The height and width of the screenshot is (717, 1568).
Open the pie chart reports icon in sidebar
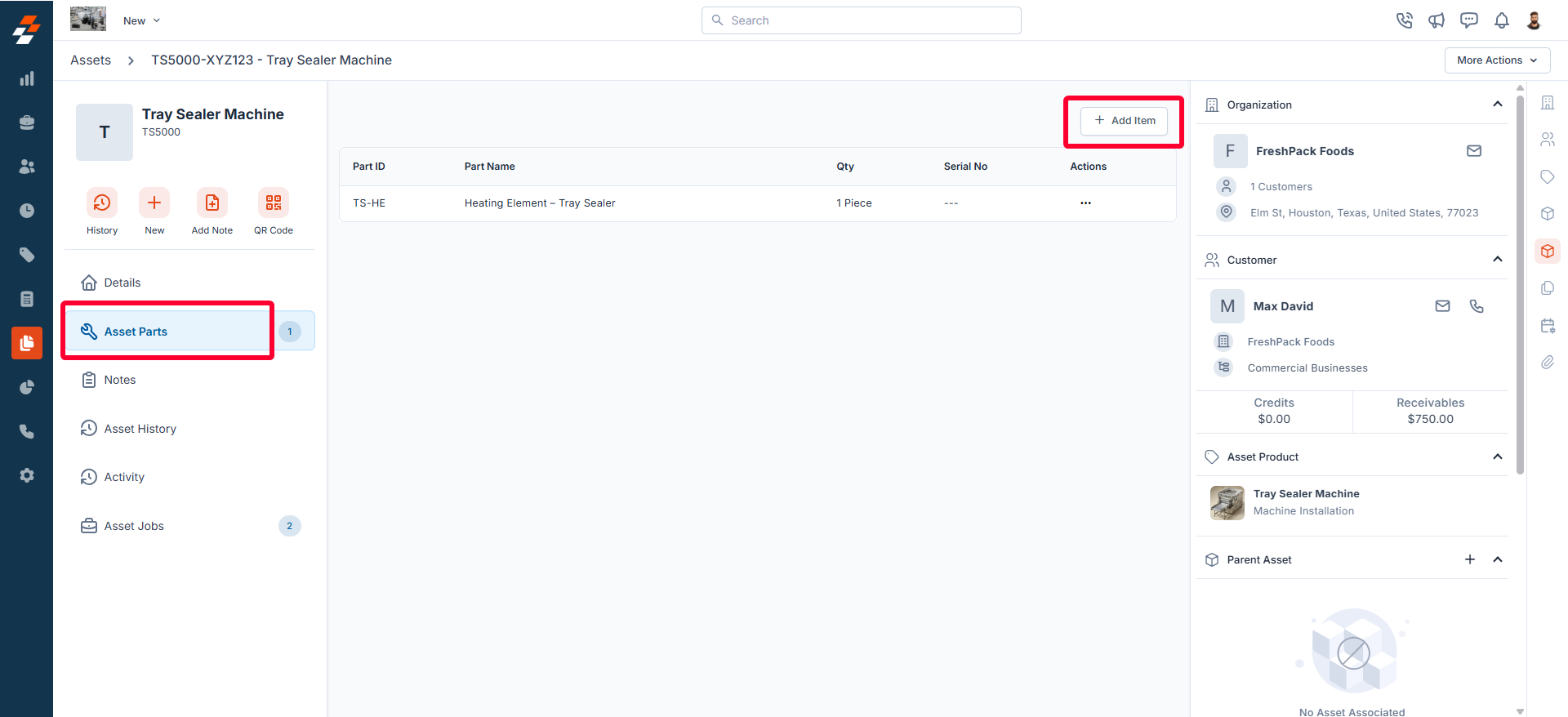pyautogui.click(x=27, y=387)
